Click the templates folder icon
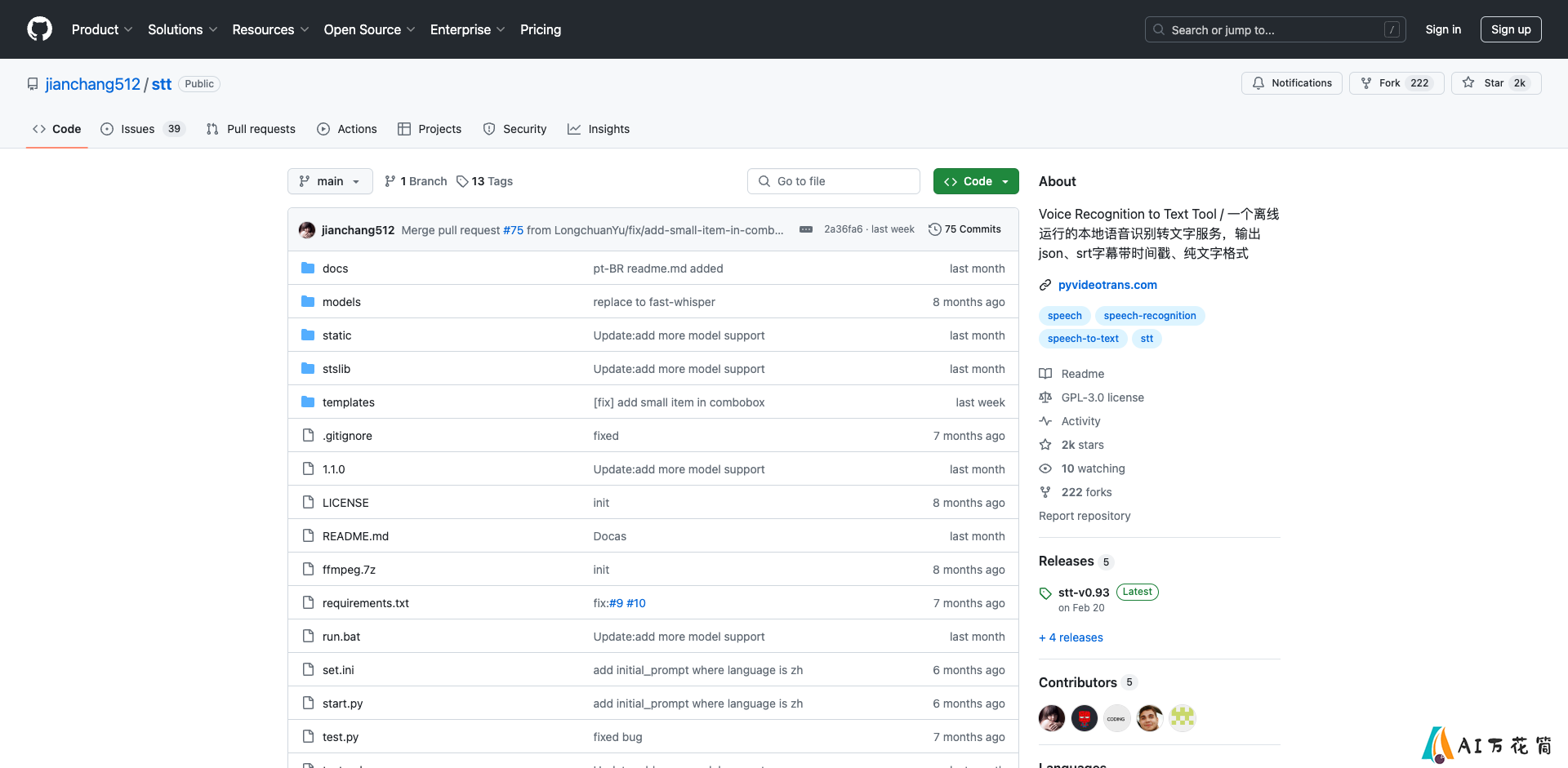Screen dimensions: 1568x768 (308, 402)
